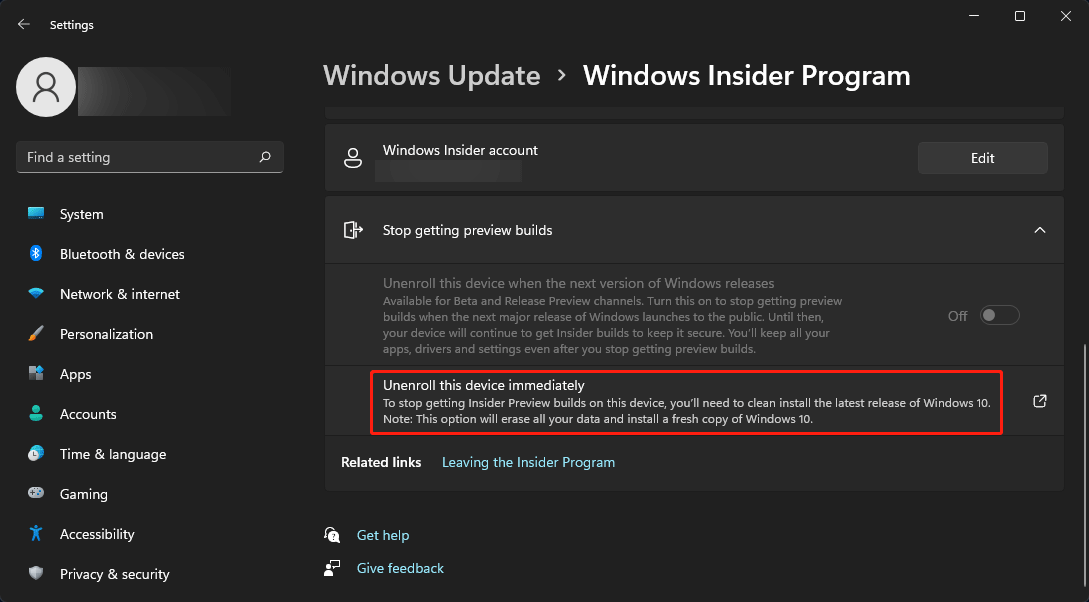Click the Stop getting preview builds exit icon
1089x602 pixels.
tap(353, 230)
